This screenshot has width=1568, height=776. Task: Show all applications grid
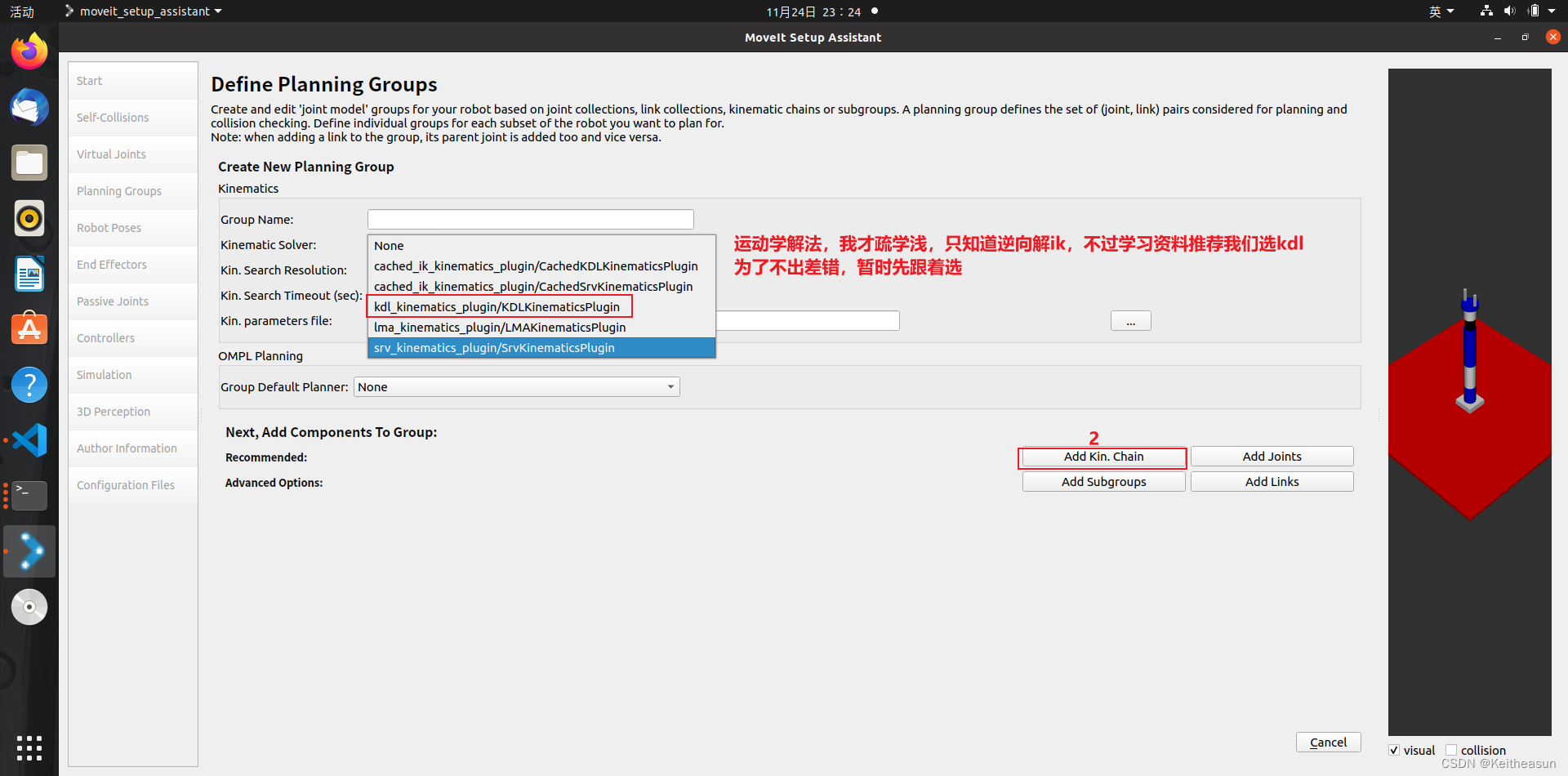(x=29, y=747)
